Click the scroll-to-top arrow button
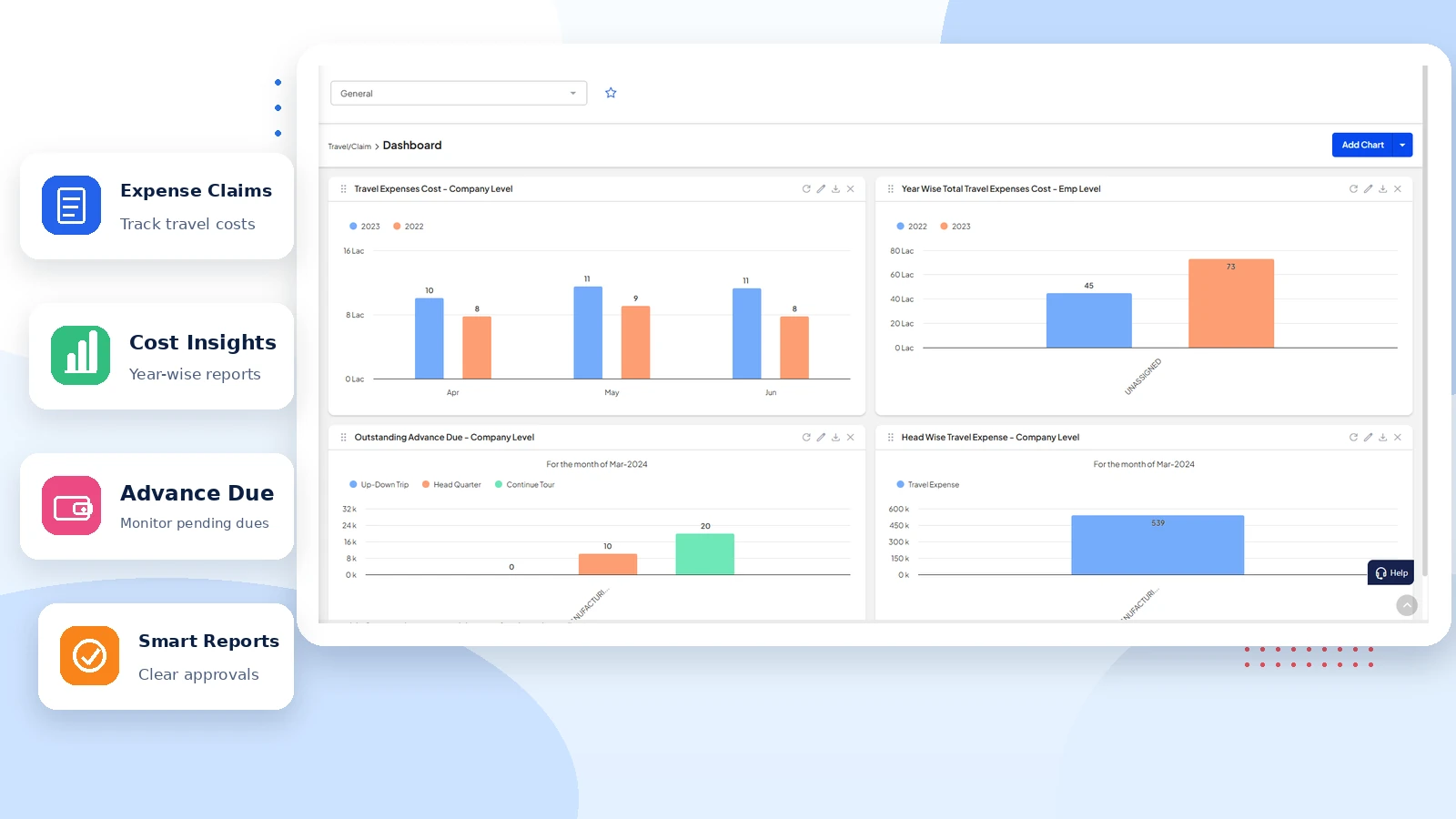Viewport: 1456px width, 819px height. pyautogui.click(x=1407, y=605)
